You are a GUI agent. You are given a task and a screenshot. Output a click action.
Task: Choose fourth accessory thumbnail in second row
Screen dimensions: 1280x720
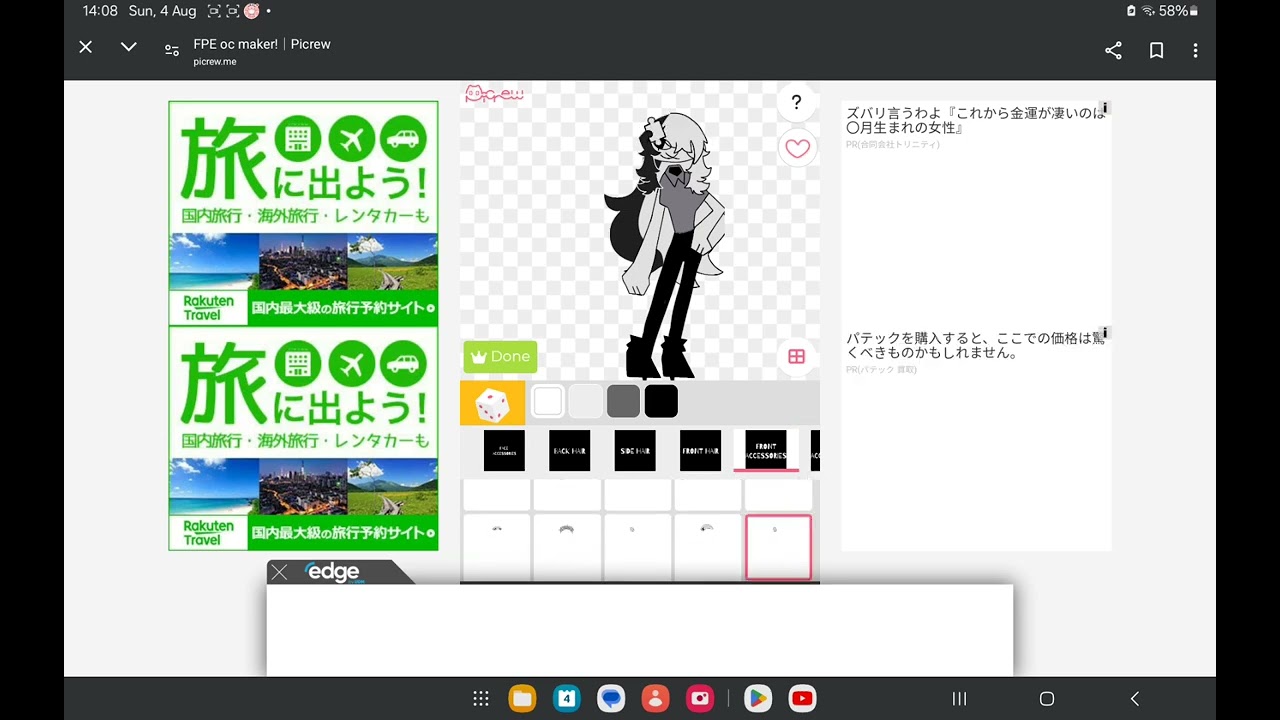[x=708, y=547]
